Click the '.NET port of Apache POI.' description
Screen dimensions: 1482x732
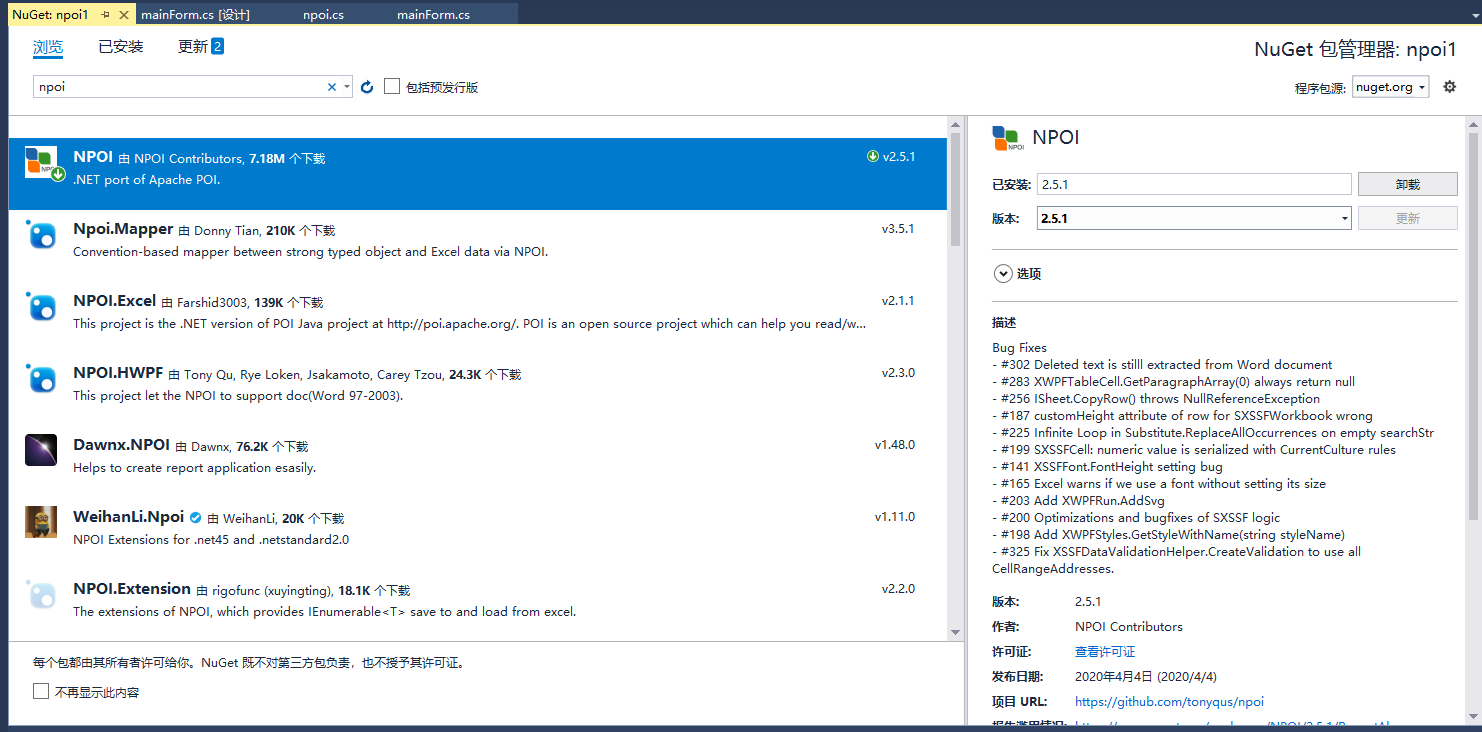pyautogui.click(x=146, y=180)
